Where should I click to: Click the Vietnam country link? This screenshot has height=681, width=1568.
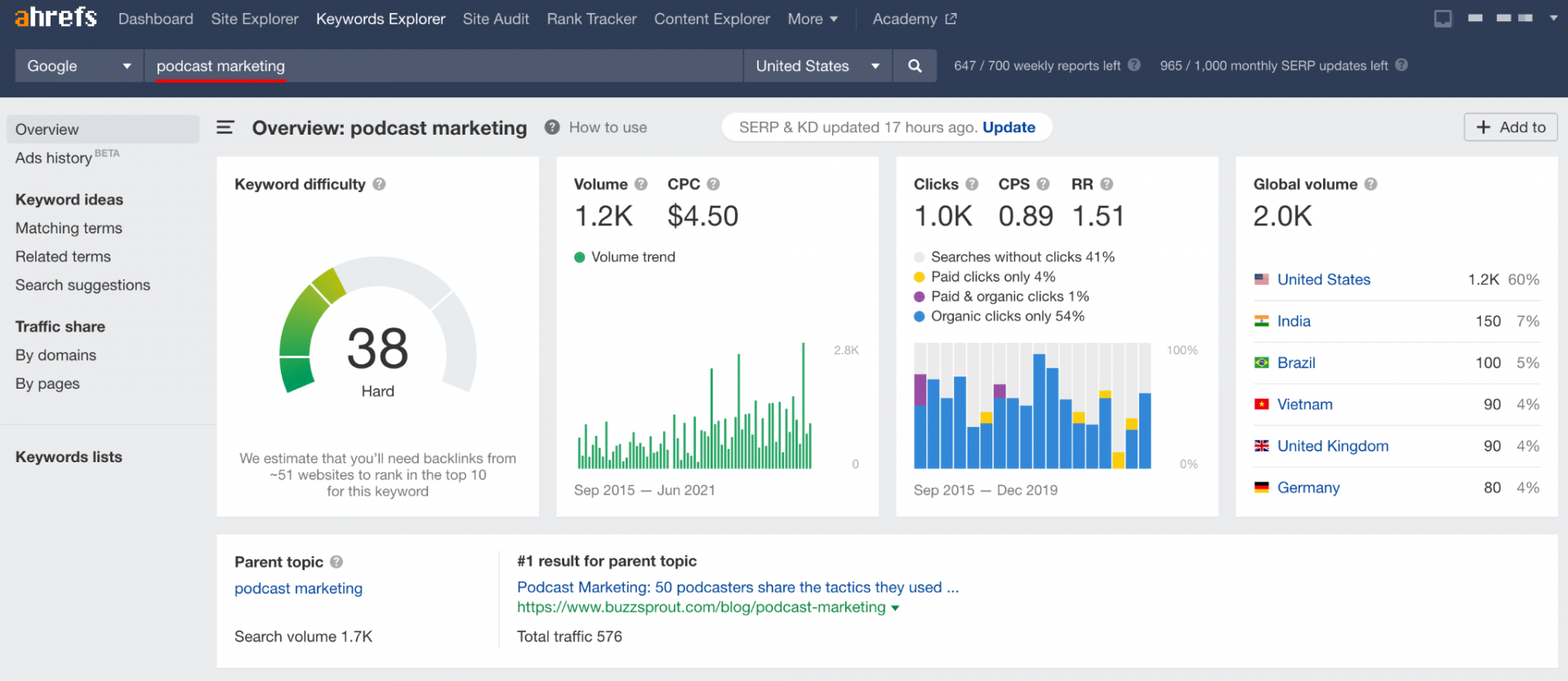pyautogui.click(x=1305, y=404)
